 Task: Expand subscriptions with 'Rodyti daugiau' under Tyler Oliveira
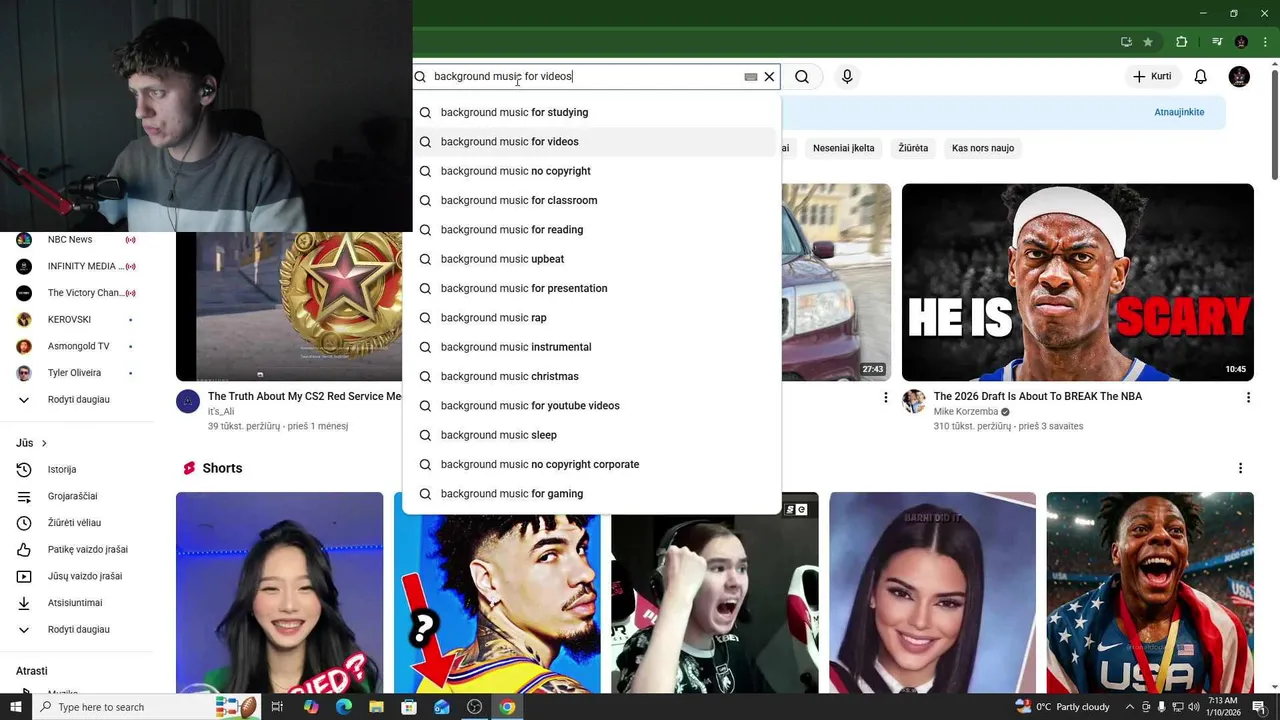pos(76,400)
